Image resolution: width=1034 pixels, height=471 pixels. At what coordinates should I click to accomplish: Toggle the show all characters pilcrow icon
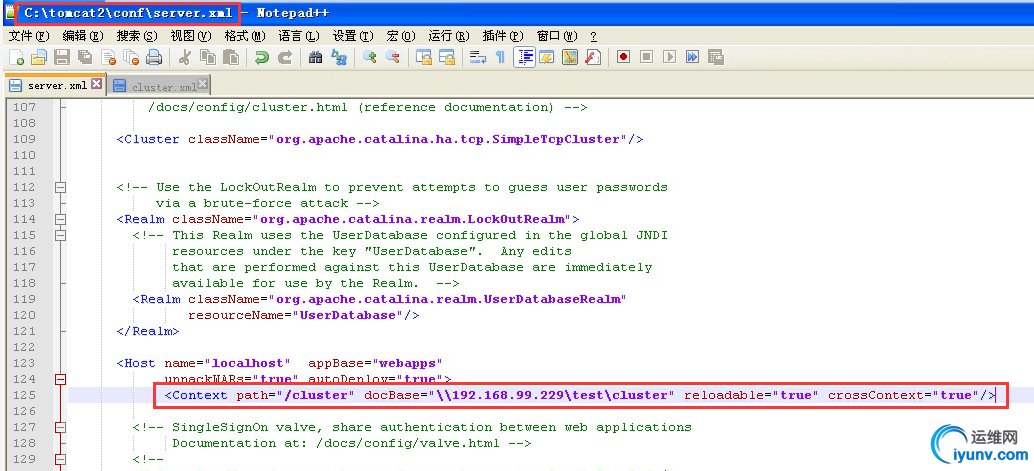(500, 57)
